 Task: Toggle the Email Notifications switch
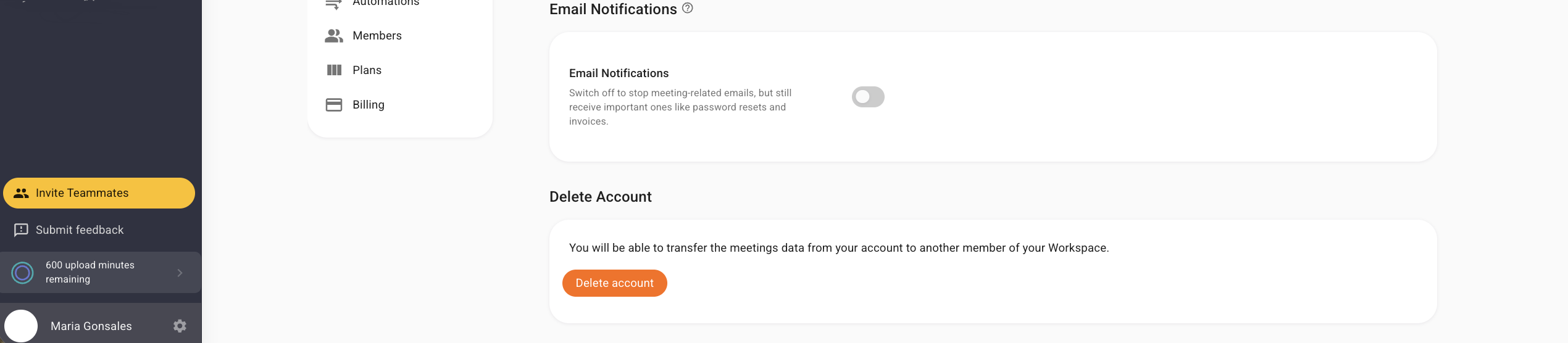point(868,97)
